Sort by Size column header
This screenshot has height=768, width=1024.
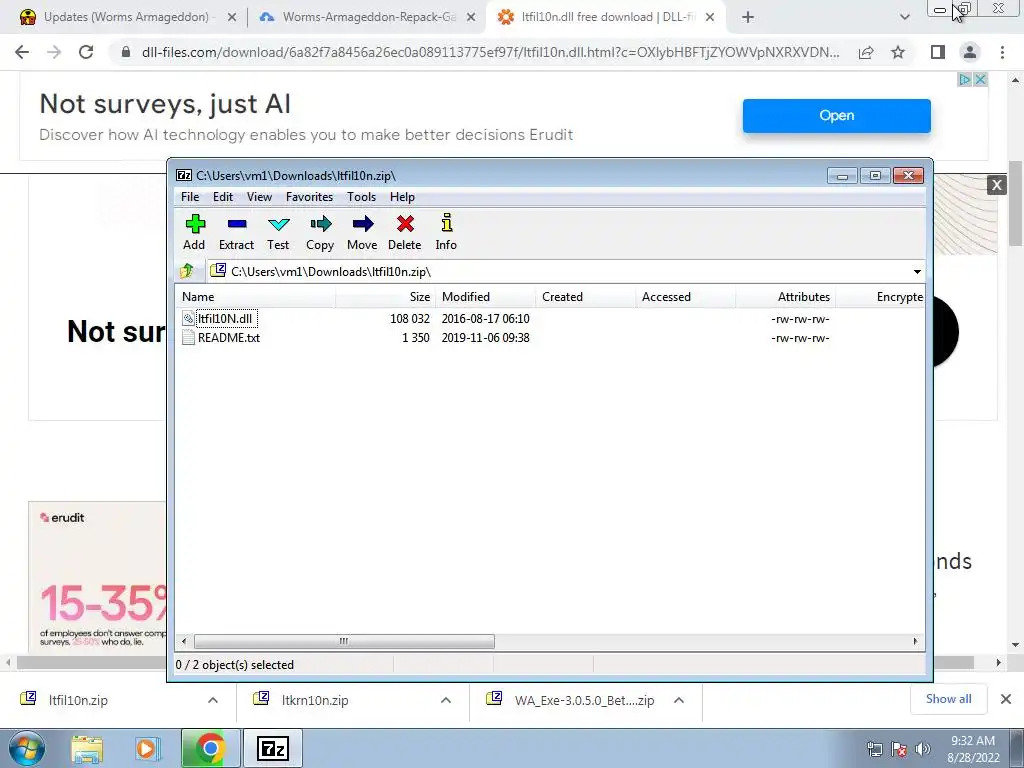click(385, 296)
